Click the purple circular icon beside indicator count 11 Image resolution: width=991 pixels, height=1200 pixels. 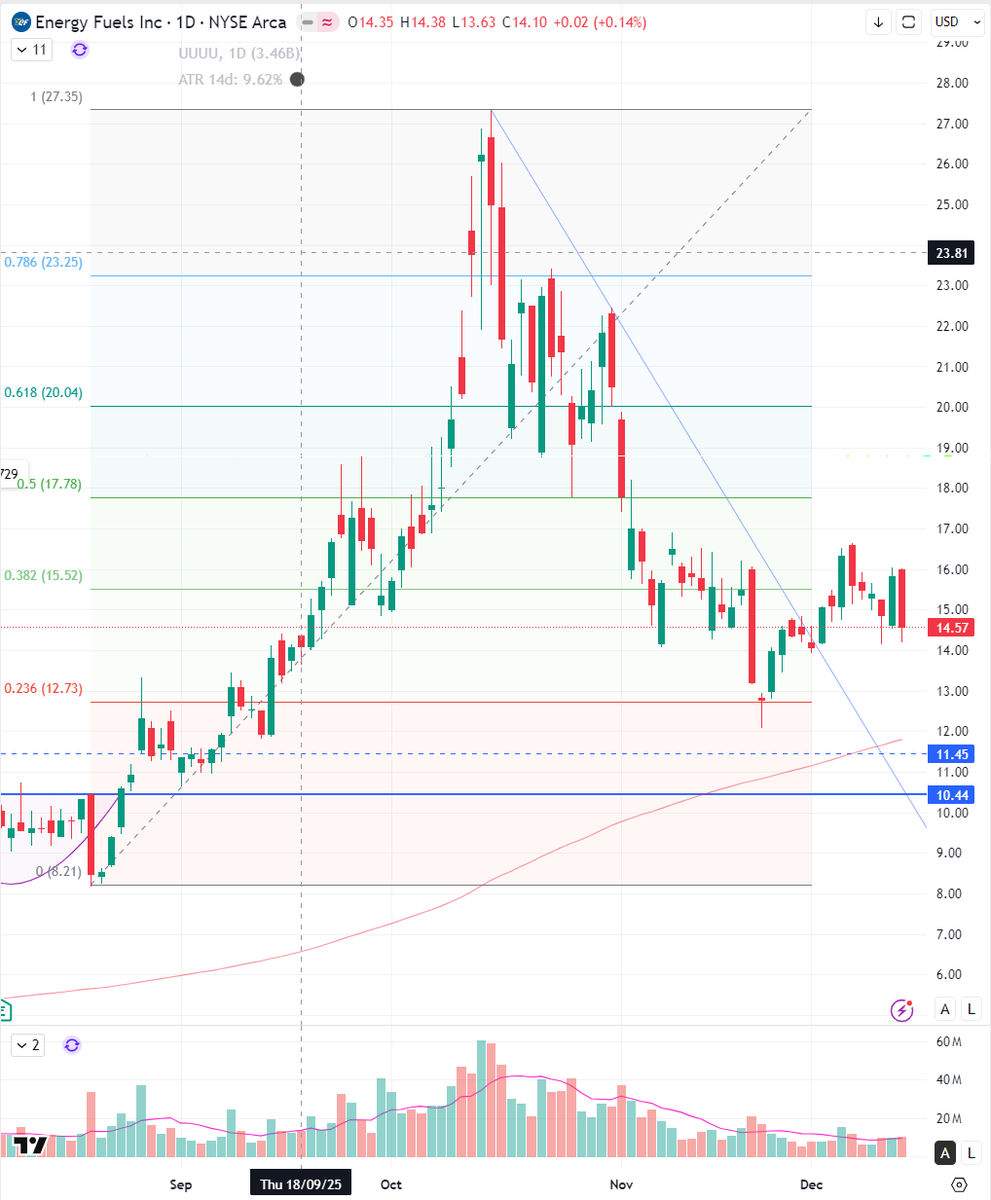79,49
